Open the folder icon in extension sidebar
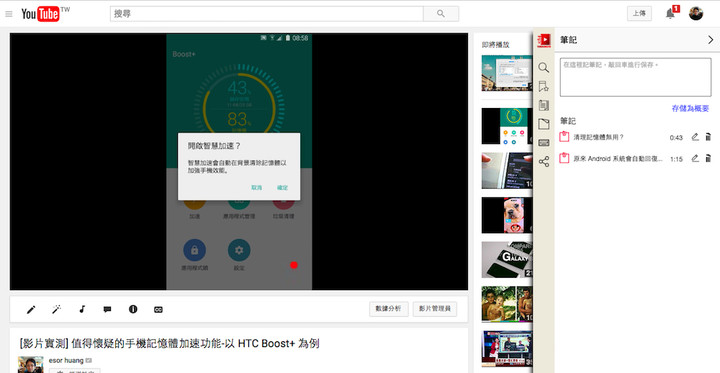This screenshot has width=720, height=373. tap(544, 124)
